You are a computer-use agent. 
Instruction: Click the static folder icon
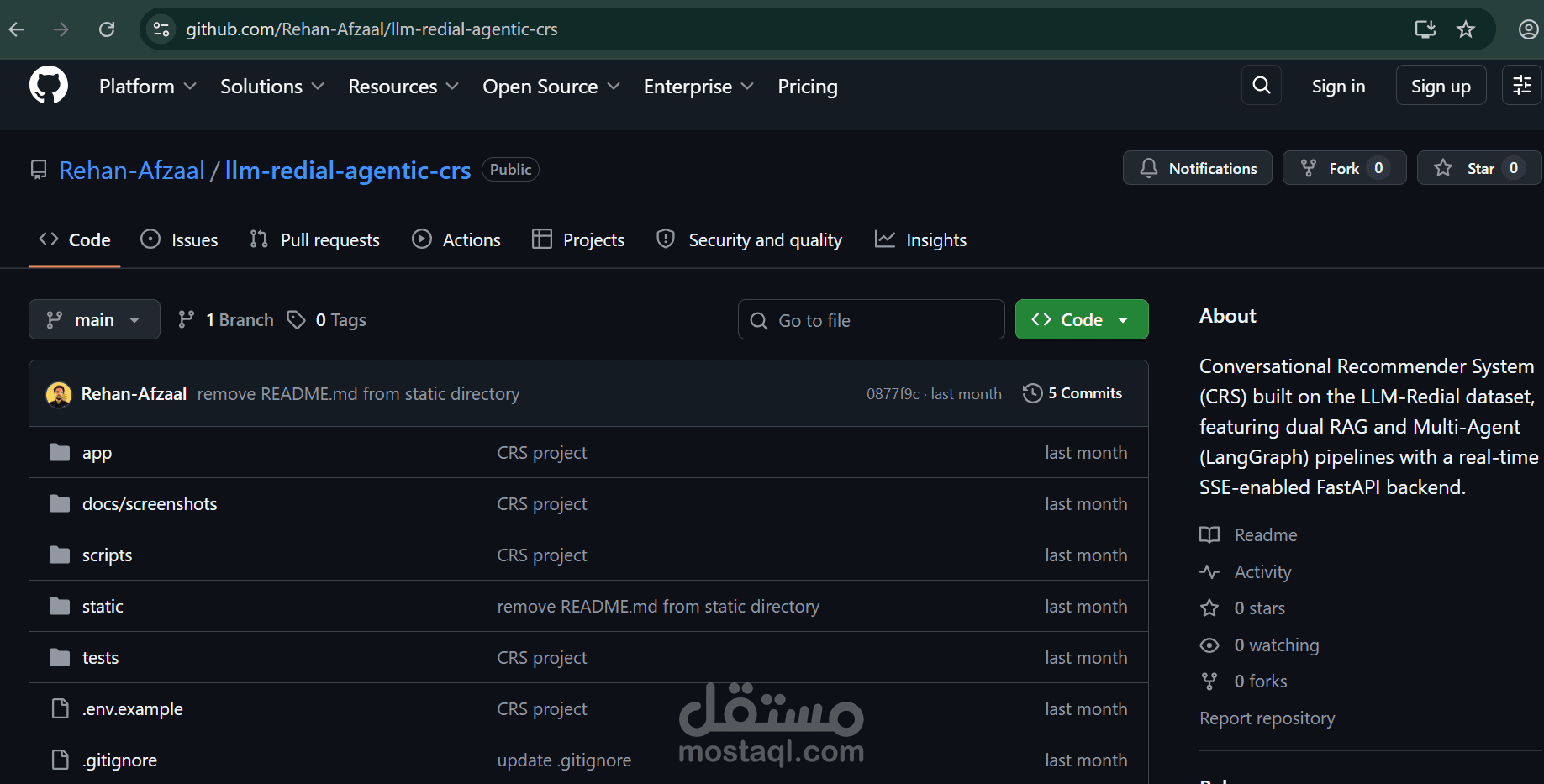[x=60, y=607]
